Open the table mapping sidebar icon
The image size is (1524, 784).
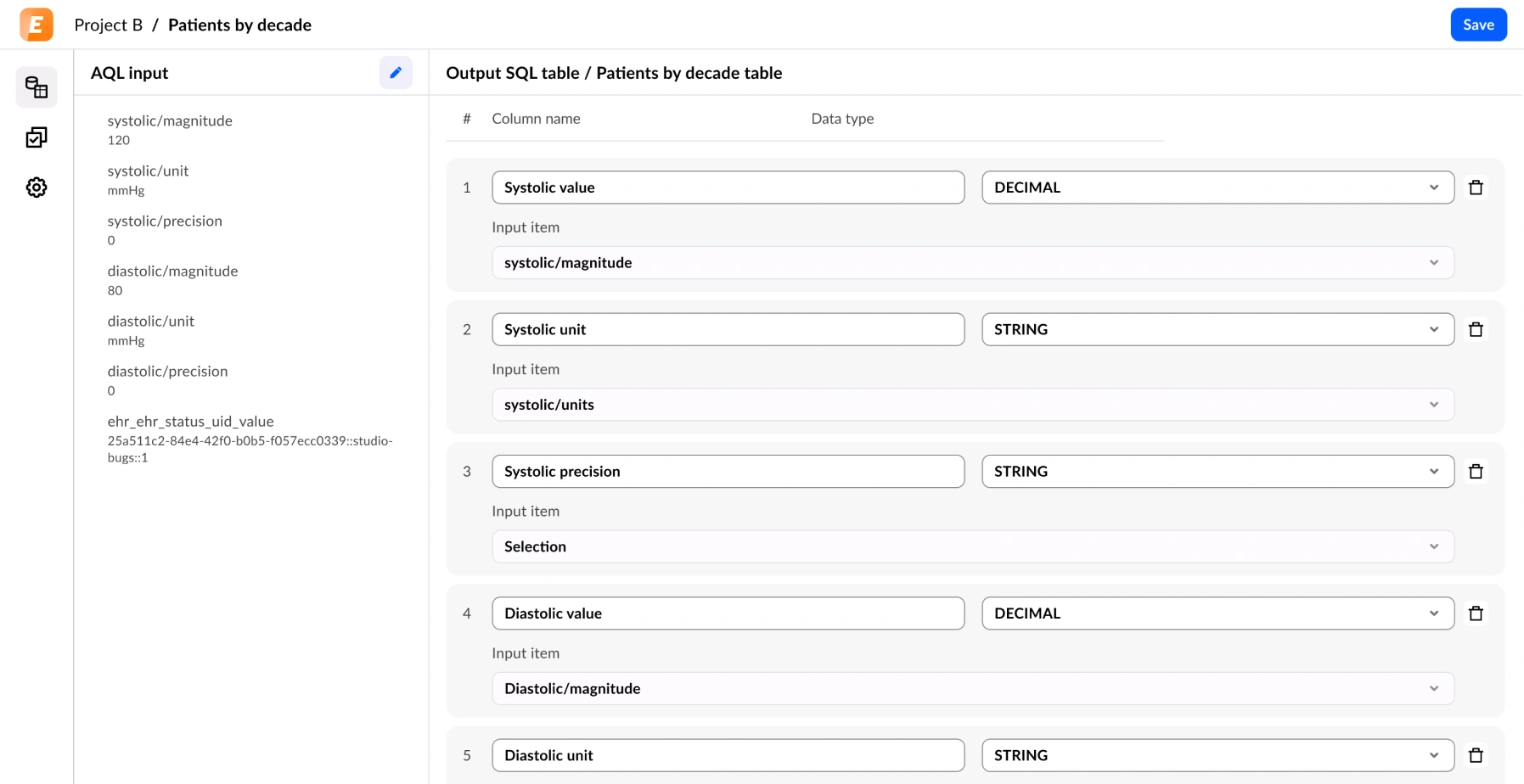(37, 87)
